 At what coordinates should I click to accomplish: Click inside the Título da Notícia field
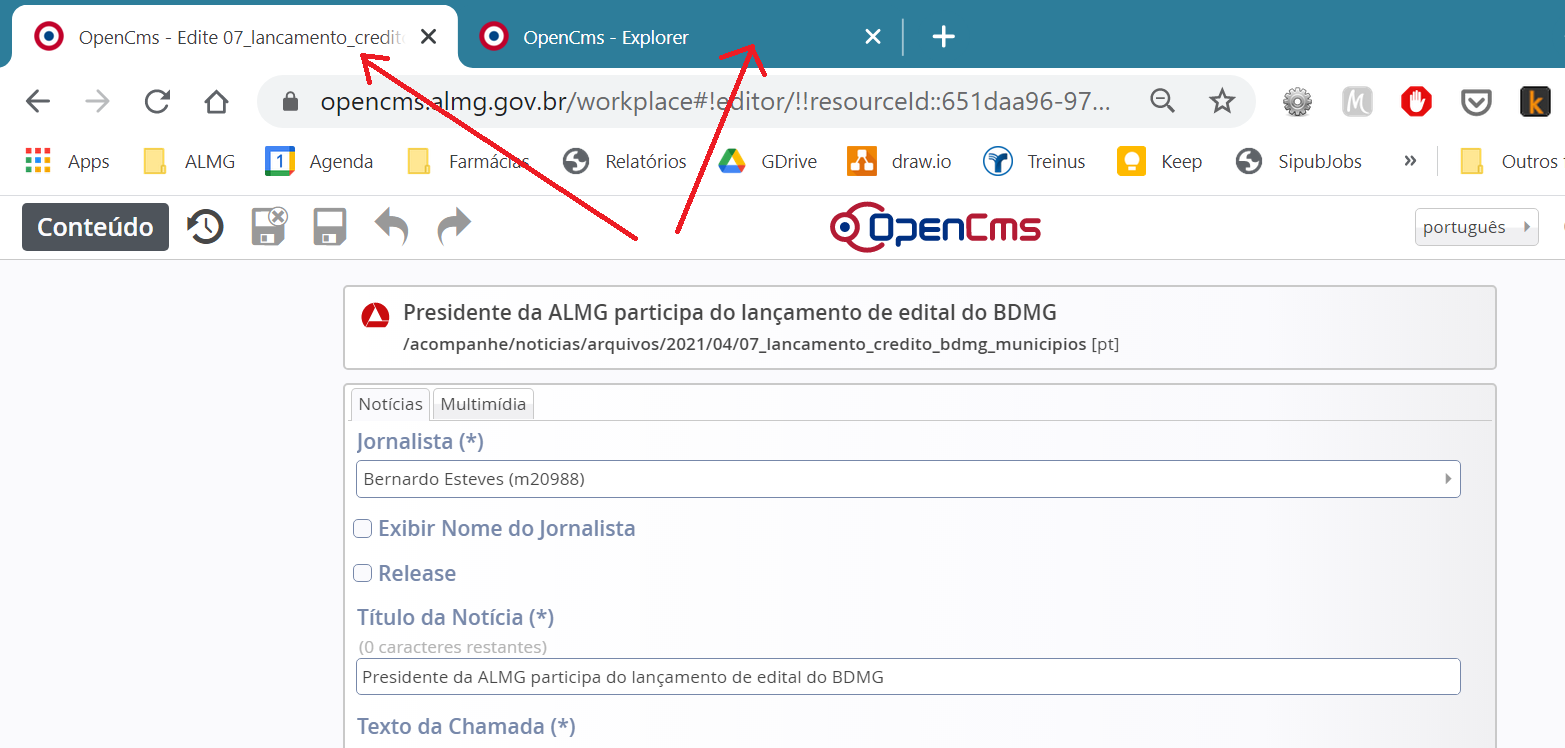pyautogui.click(x=907, y=677)
